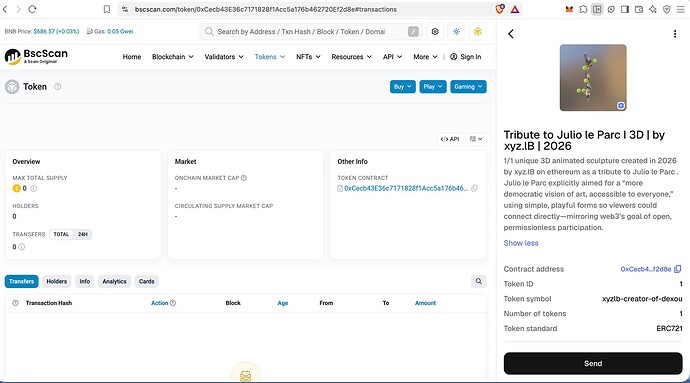Screen dimensions: 690x383
Task: Copy token contract address icon
Action: pos(474,188)
